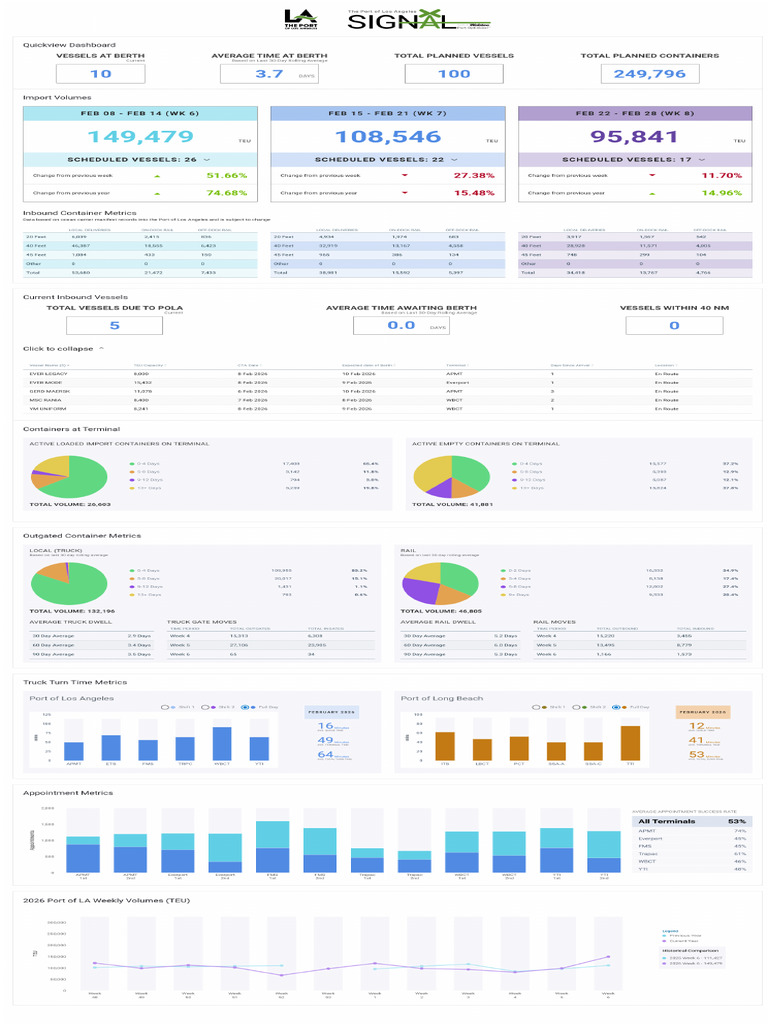Viewport: 768px width, 1024px height.
Task: Select the EVER LEGACY vessel row
Action: [387, 374]
